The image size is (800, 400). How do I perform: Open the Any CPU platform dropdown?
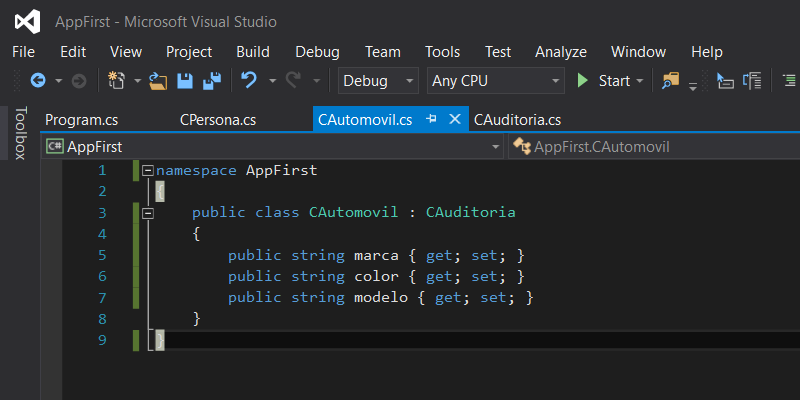click(496, 81)
